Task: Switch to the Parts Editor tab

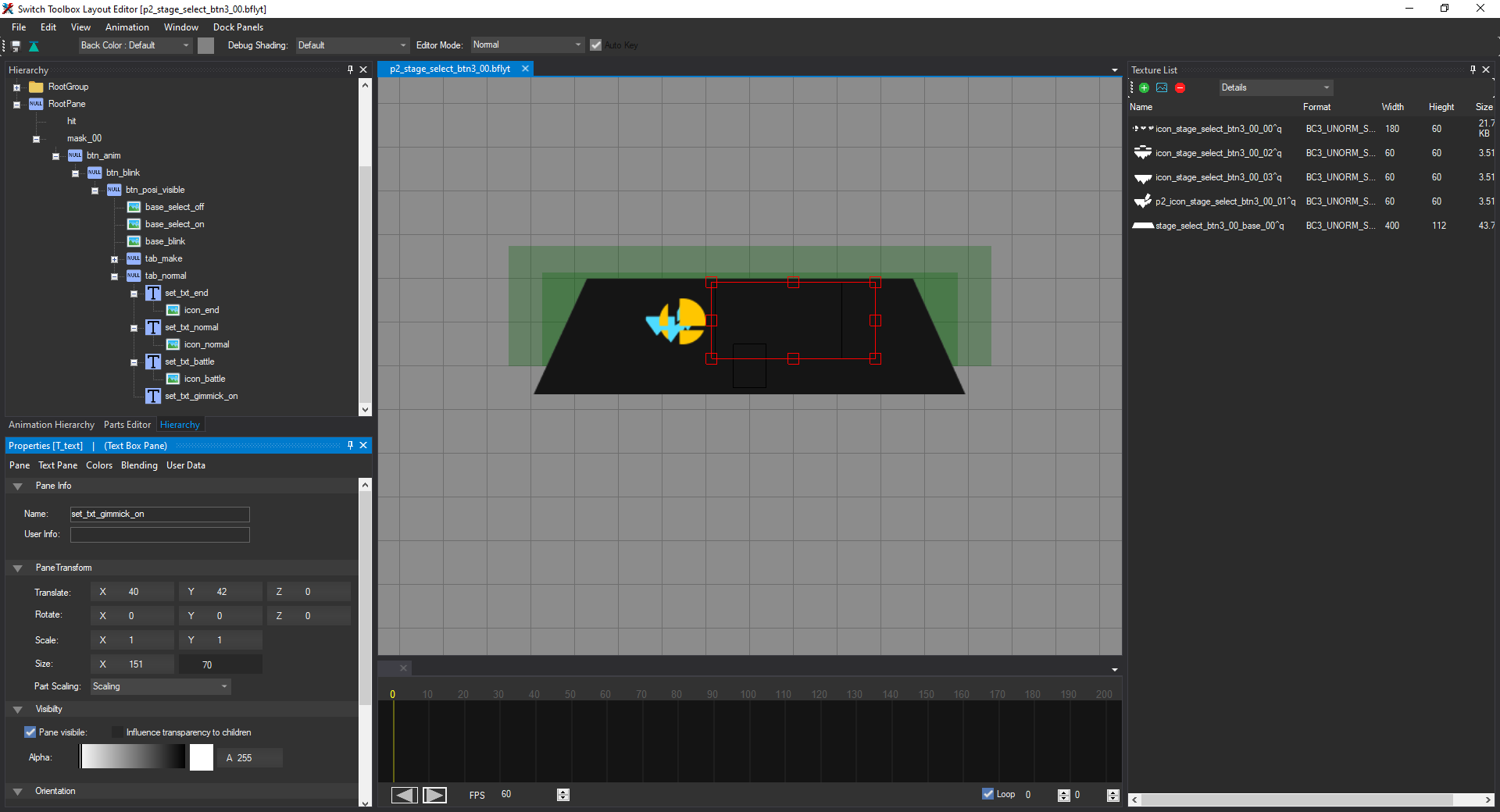Action: pos(127,425)
